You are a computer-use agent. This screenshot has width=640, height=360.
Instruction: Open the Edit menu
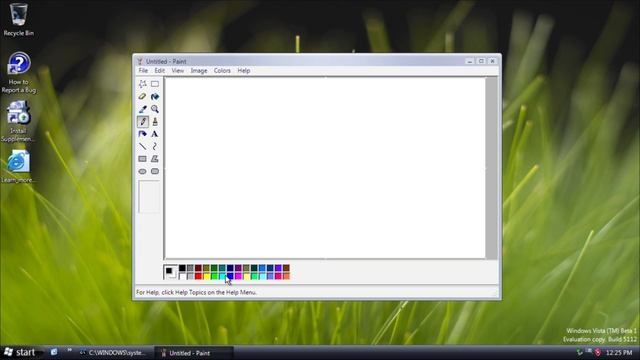pos(160,71)
